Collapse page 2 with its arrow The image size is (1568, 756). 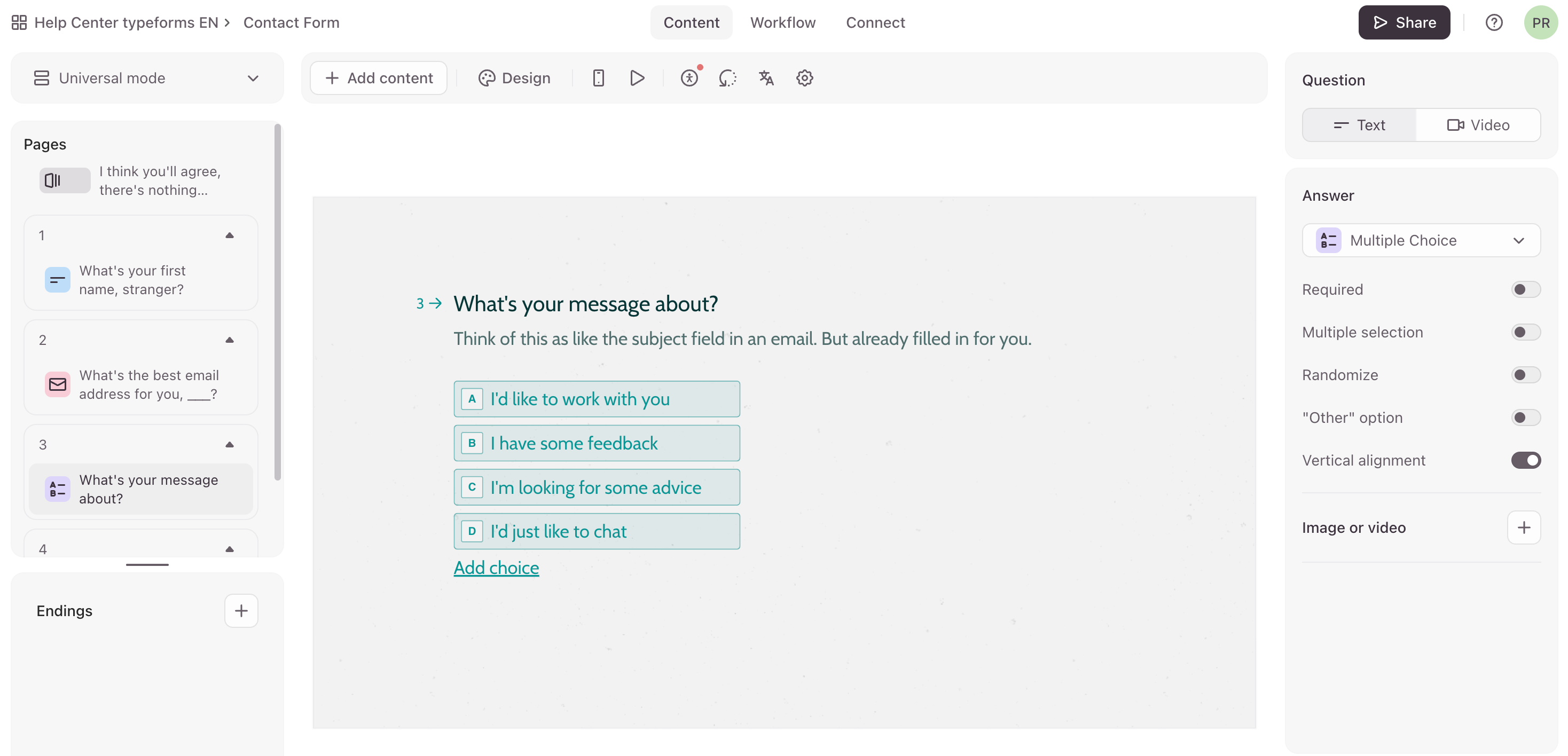tap(230, 340)
